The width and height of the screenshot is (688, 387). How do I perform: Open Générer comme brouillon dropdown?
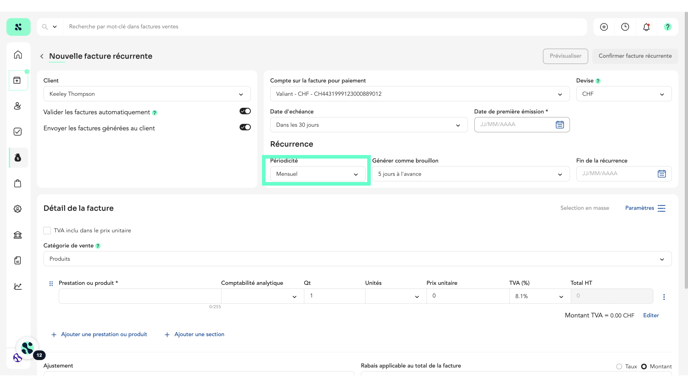pos(470,174)
